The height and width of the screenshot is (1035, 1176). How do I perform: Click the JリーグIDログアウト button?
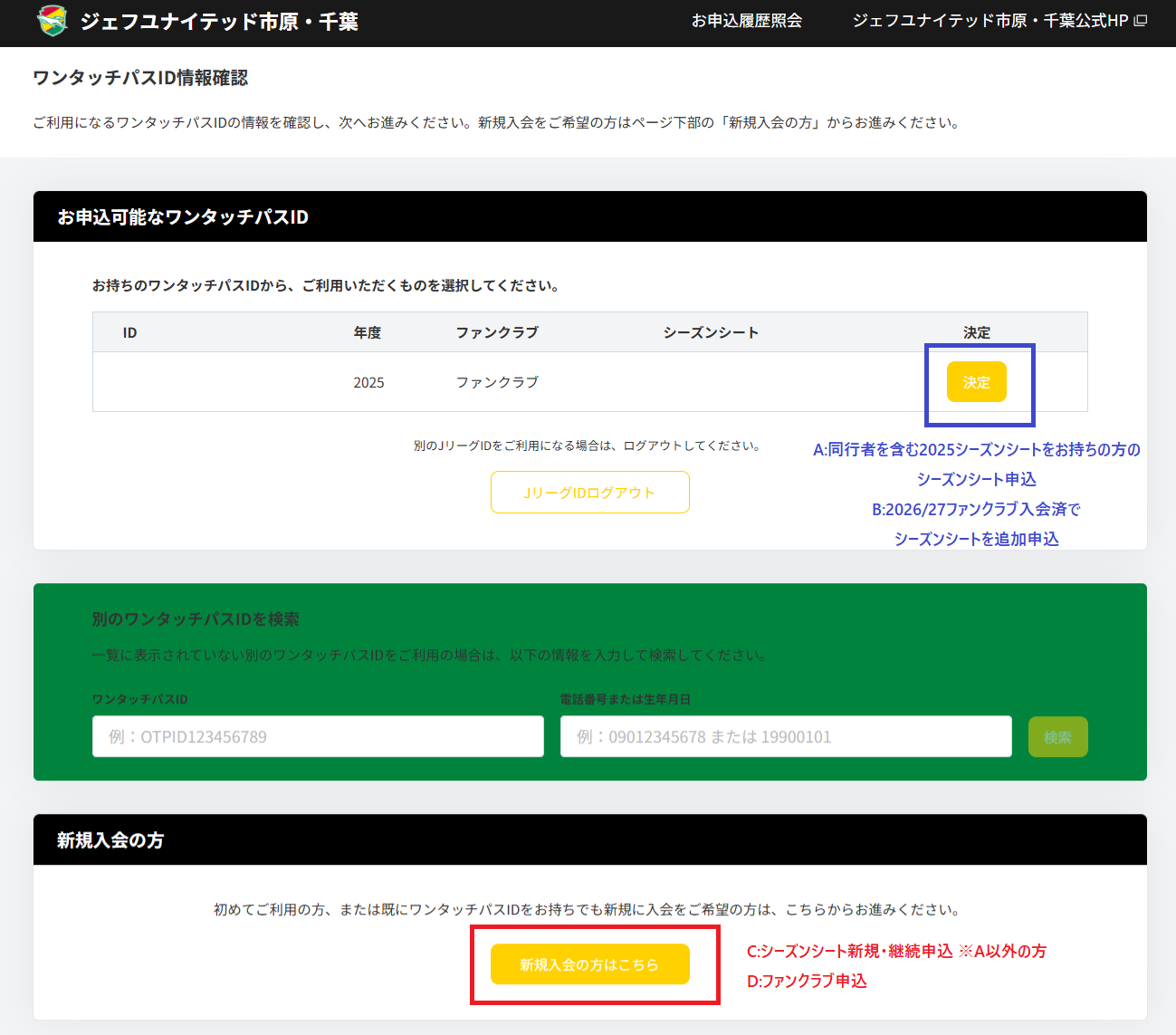point(590,493)
